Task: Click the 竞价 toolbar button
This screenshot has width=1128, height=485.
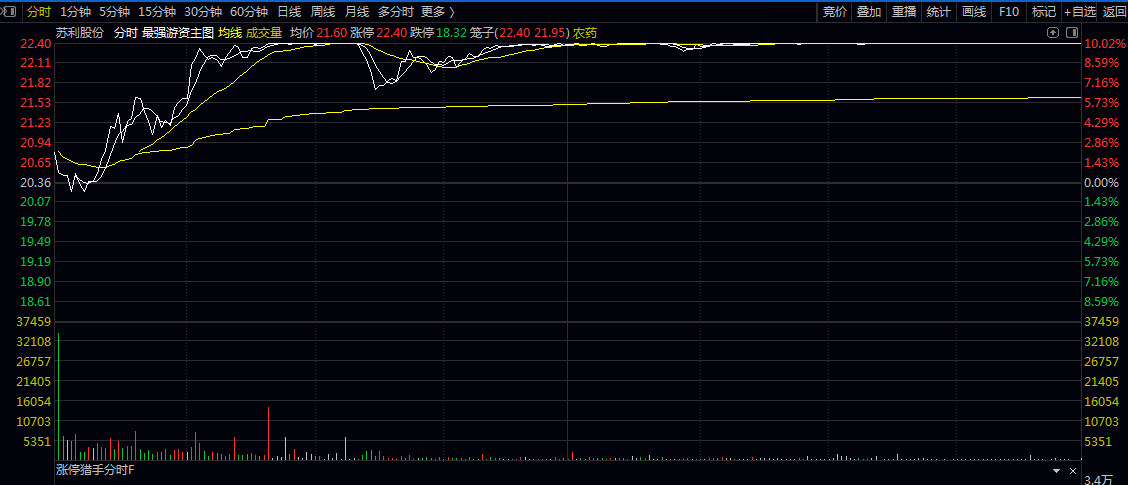Action: (835, 12)
